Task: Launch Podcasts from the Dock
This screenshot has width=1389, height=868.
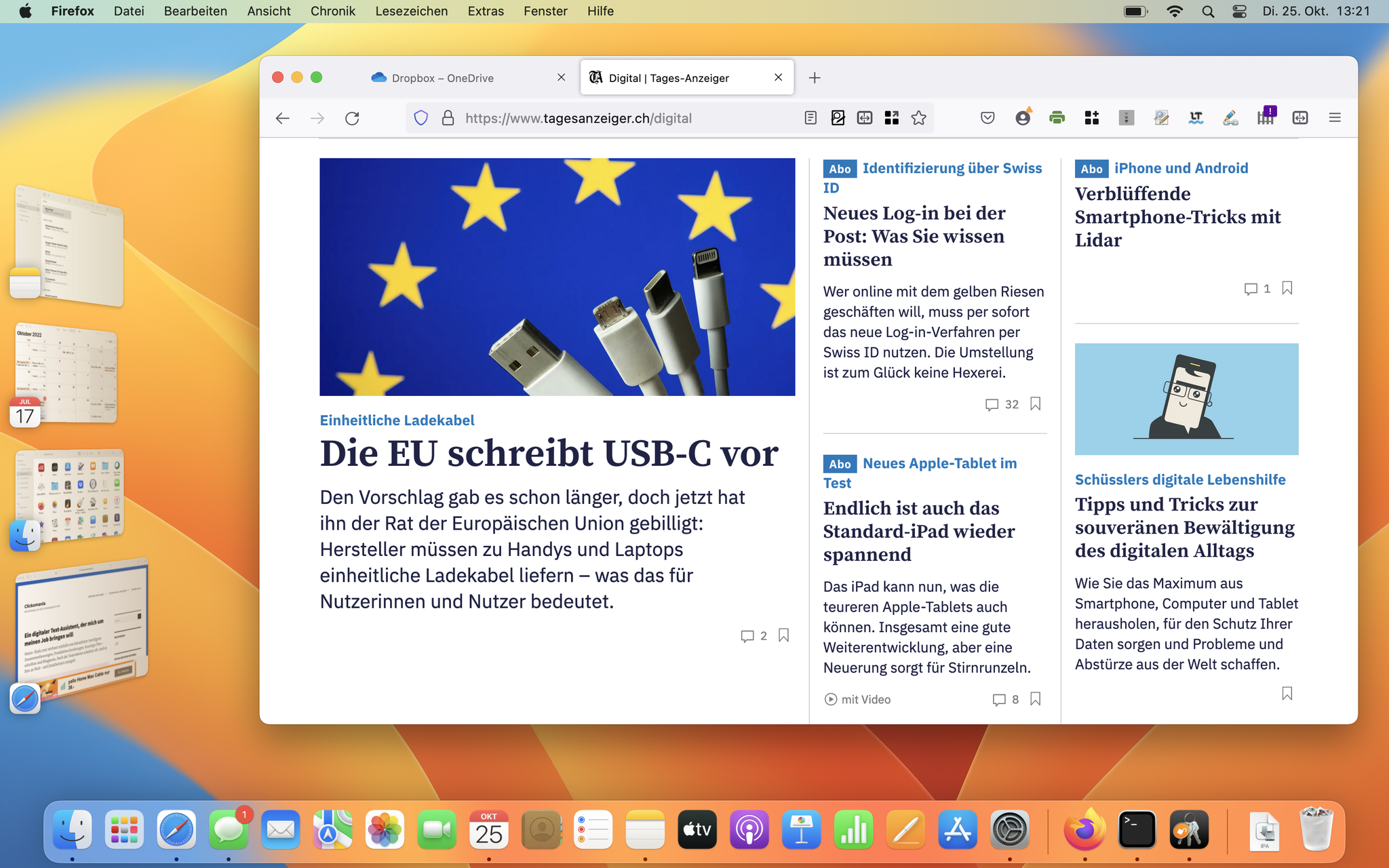Action: click(x=749, y=829)
